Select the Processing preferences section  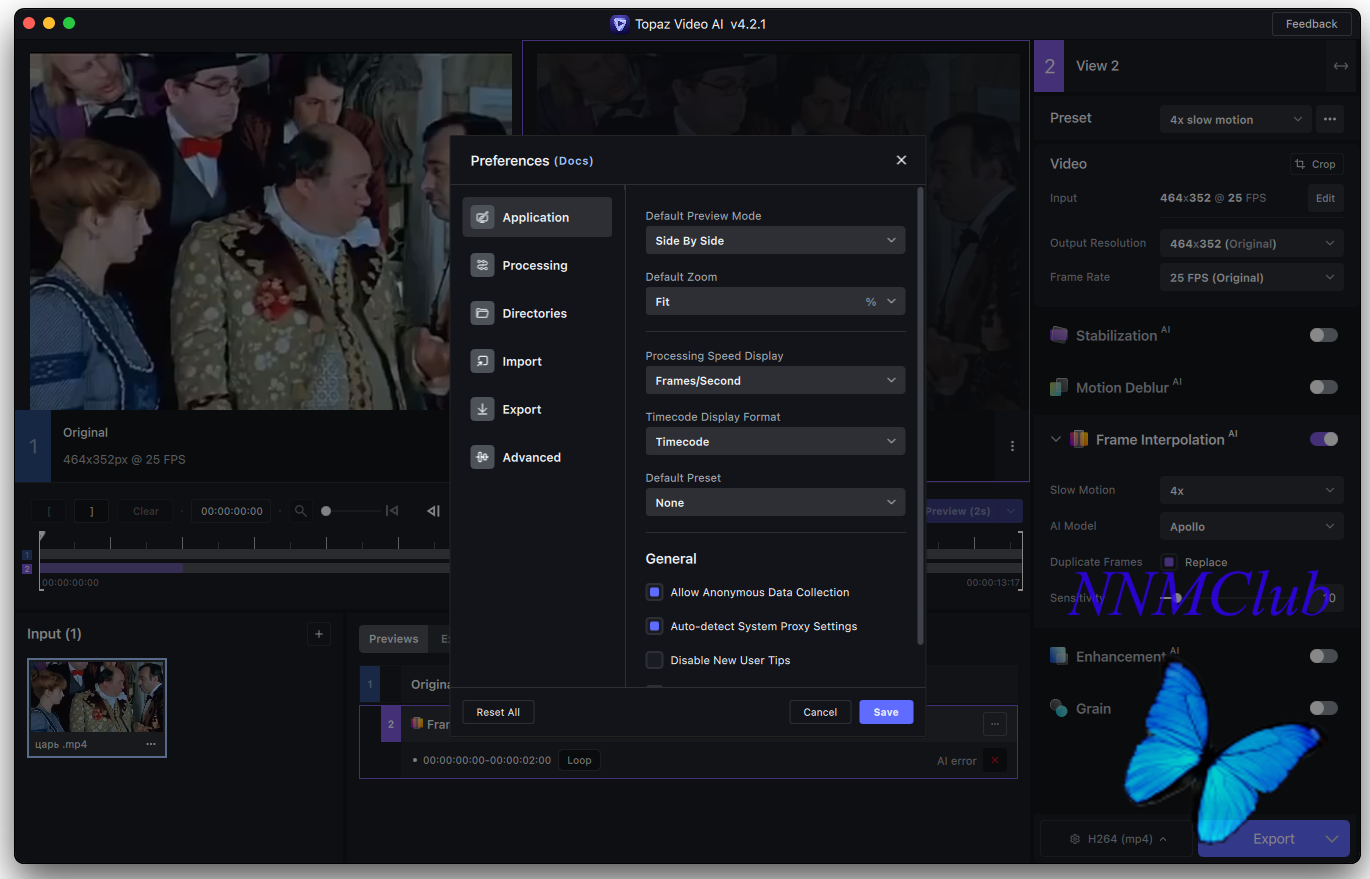536,265
